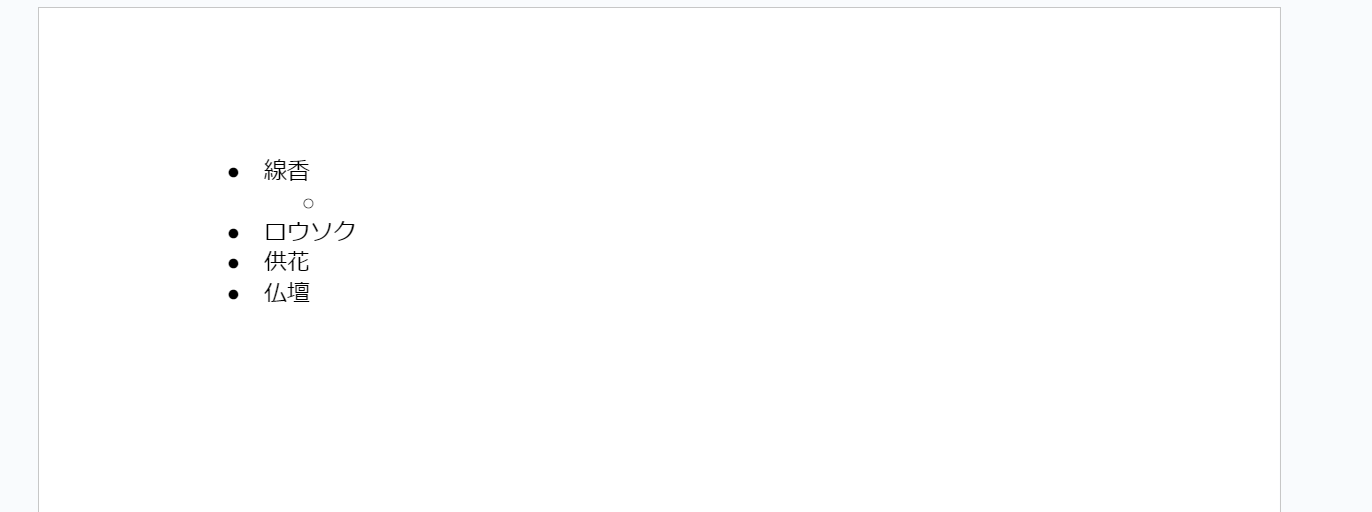Click the solid bullet beside ロウソク

click(x=234, y=233)
